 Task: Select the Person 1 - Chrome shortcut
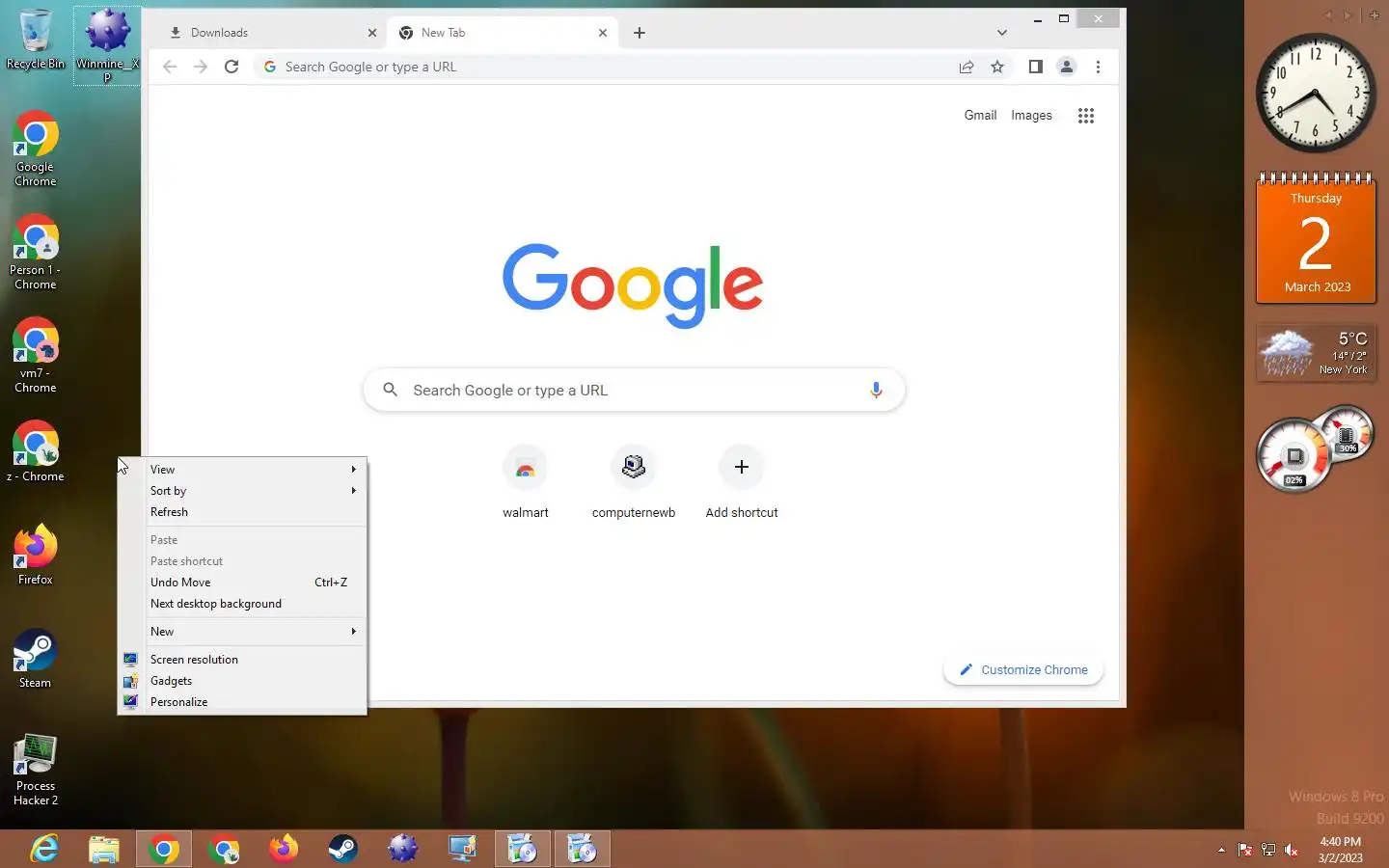point(36,252)
